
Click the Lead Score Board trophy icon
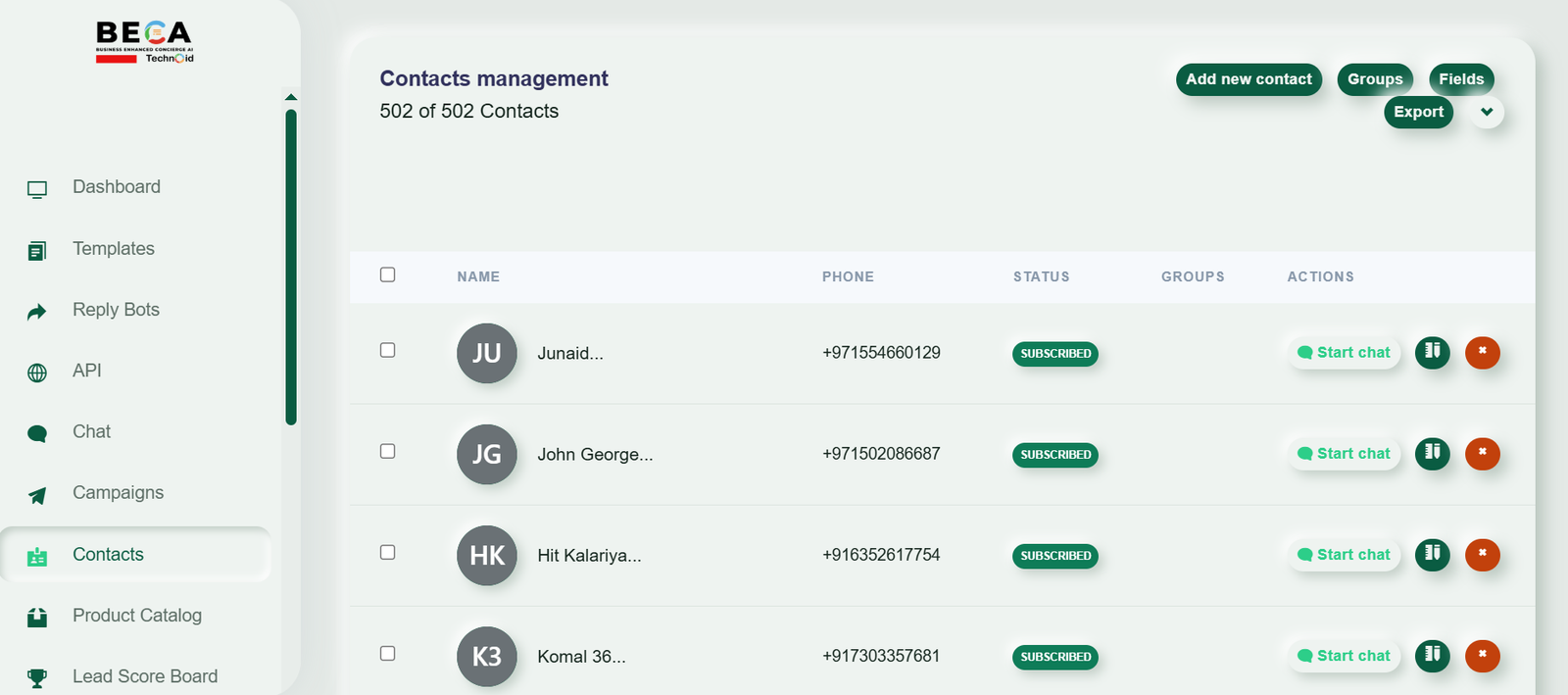point(37,677)
